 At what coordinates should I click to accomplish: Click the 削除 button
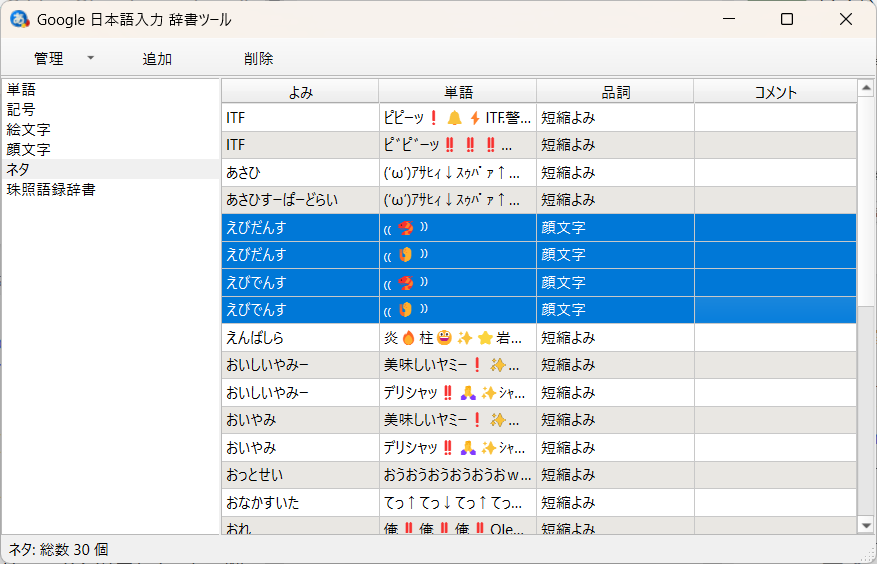pyautogui.click(x=258, y=59)
